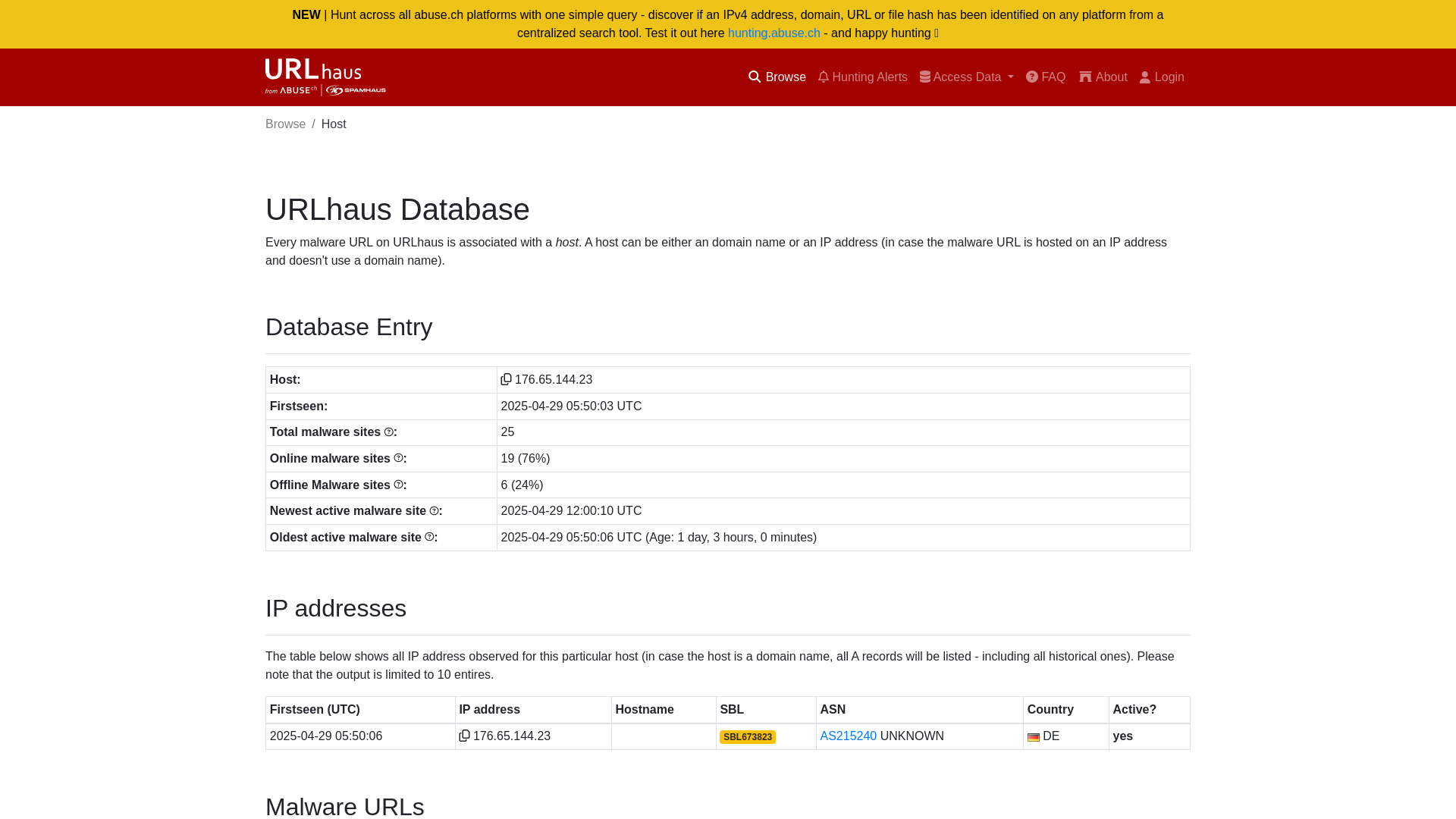The image size is (1456, 819).
Task: Click the Access Data database icon
Action: click(x=925, y=77)
